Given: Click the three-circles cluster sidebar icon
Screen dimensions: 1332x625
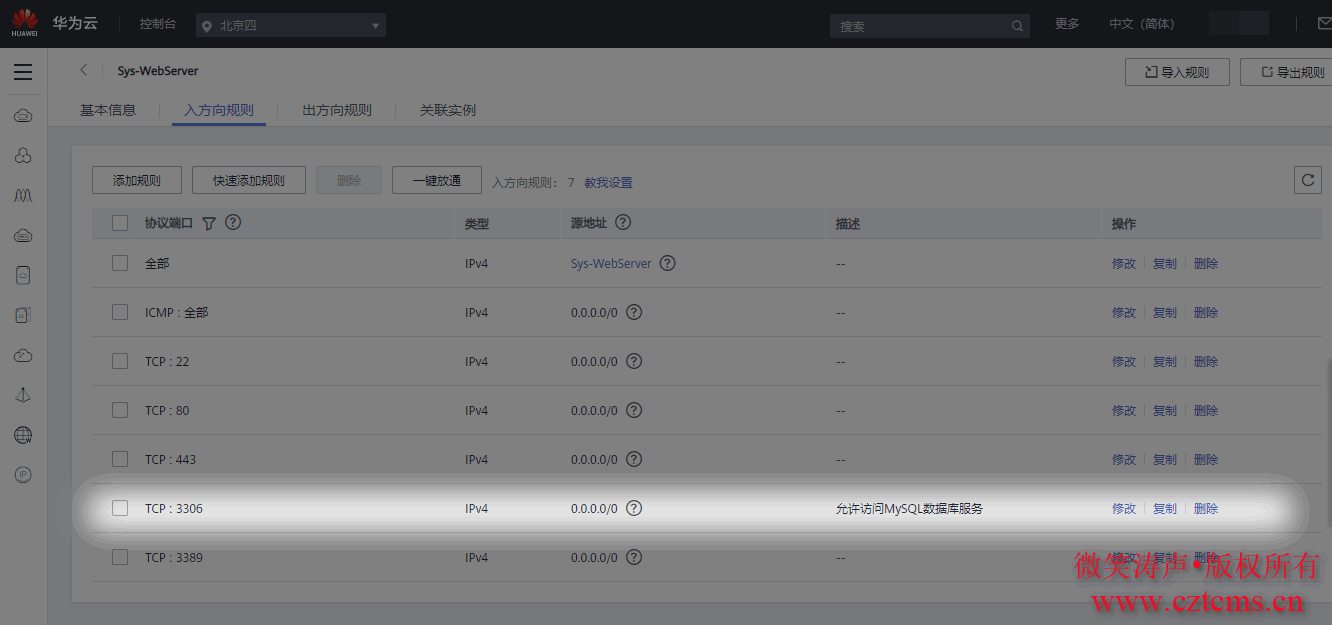Looking at the screenshot, I should click(23, 155).
